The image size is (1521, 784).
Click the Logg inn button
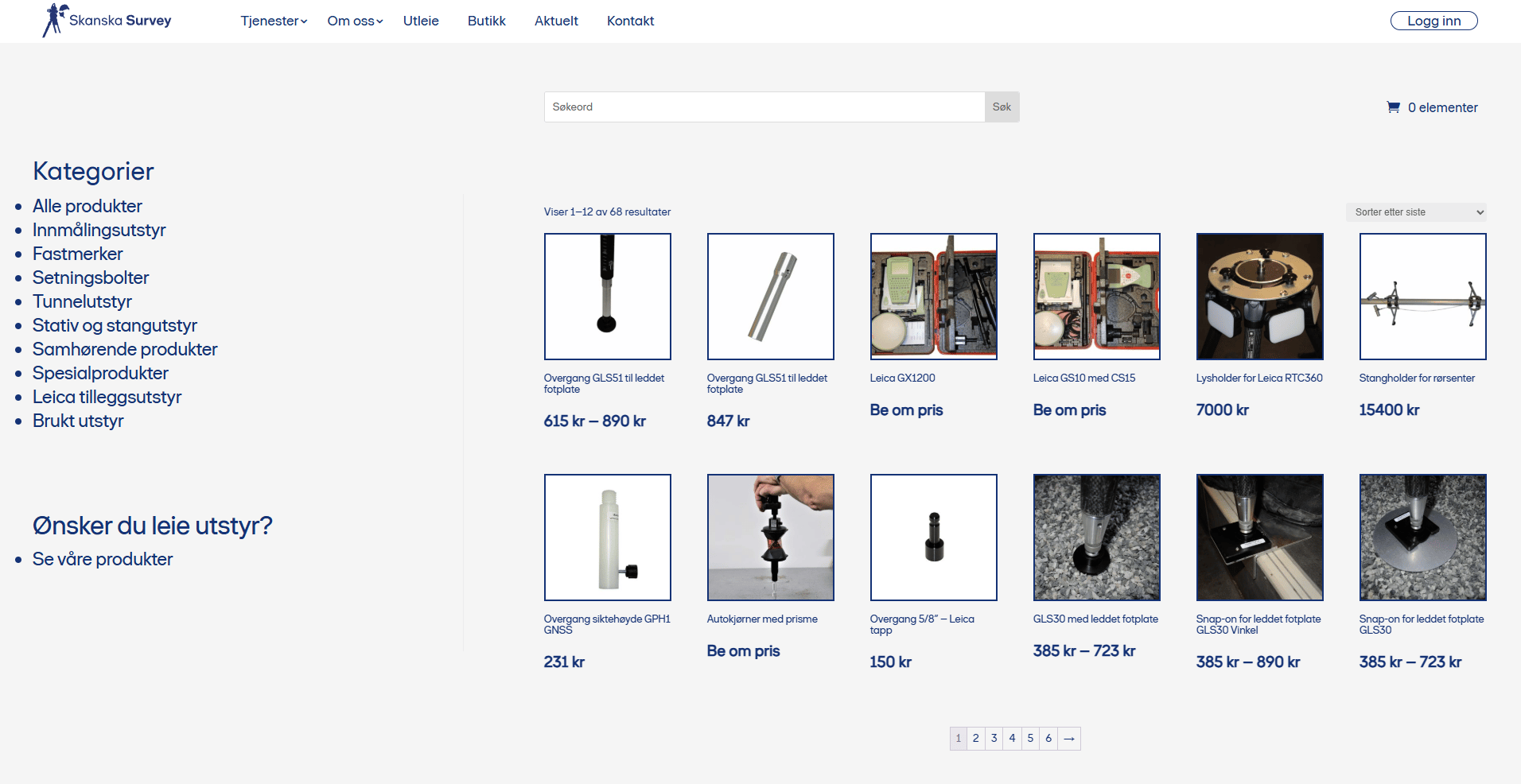pyautogui.click(x=1433, y=21)
